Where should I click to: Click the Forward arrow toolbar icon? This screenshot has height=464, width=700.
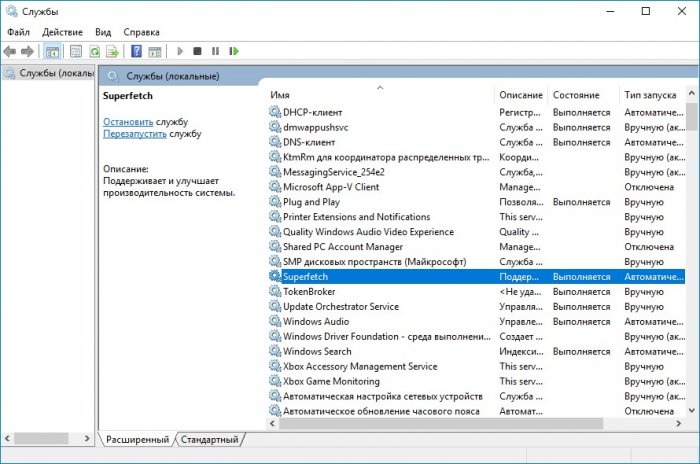point(27,51)
